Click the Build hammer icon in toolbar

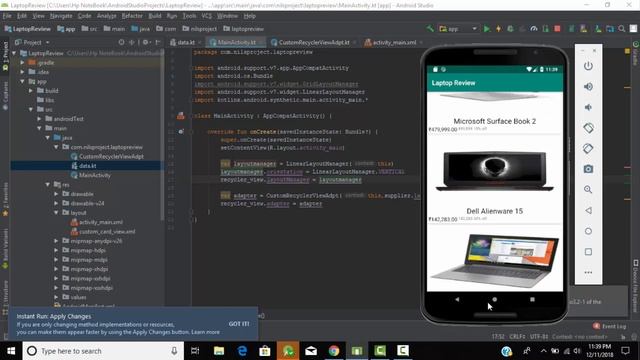(430, 29)
